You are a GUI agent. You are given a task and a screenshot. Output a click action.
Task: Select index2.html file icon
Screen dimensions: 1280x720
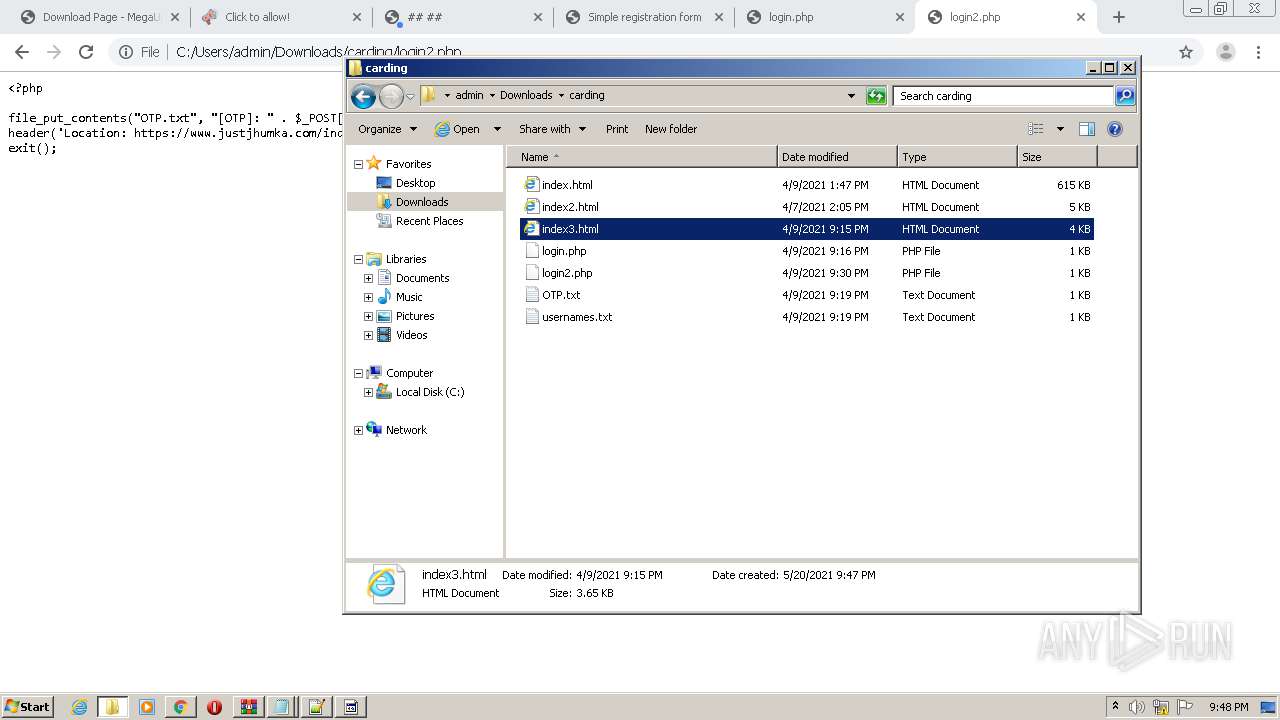click(x=532, y=207)
